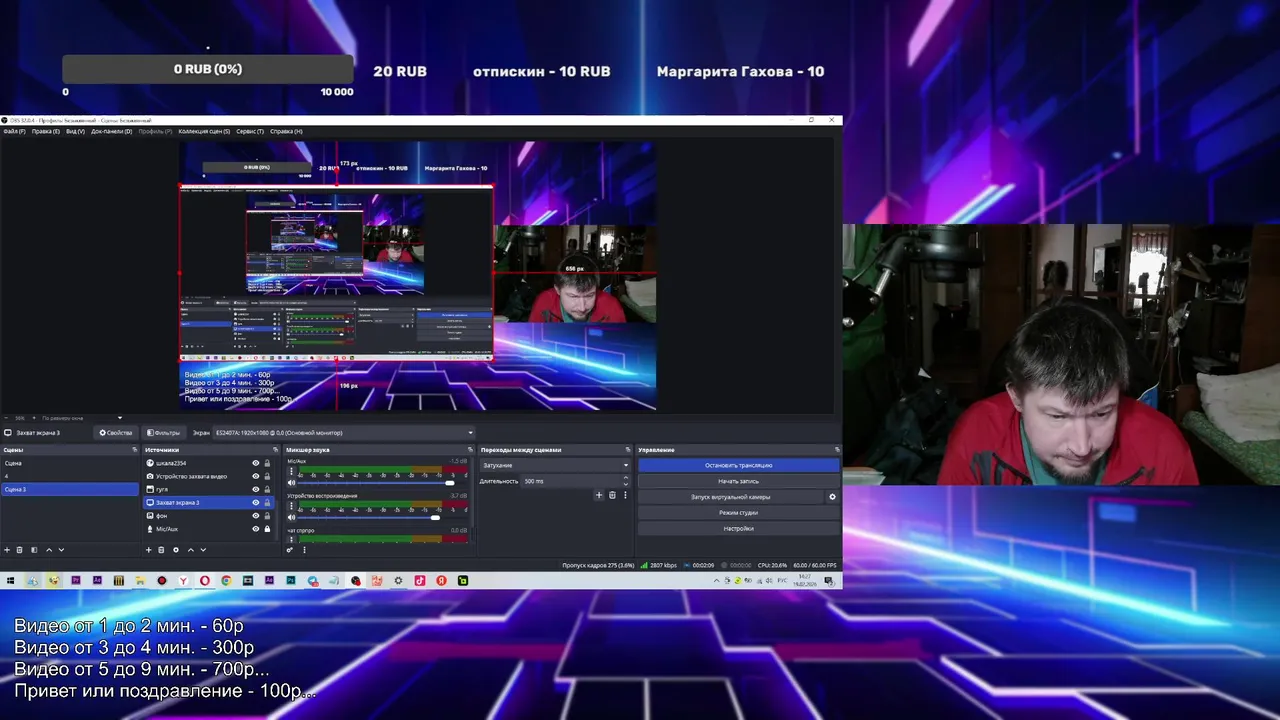Image resolution: width=1280 pixels, height=720 pixels.
Task: Click Начать запись button
Action: tap(738, 481)
